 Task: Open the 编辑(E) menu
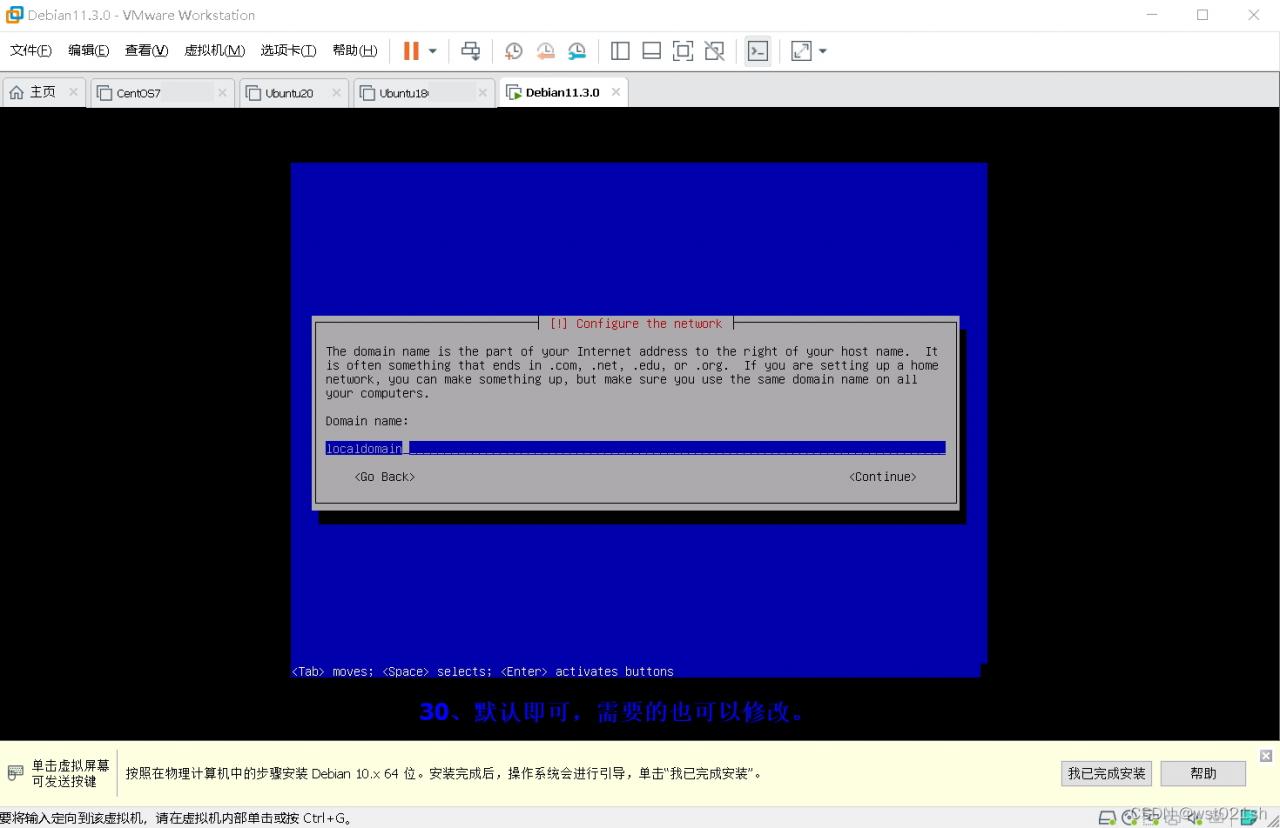tap(88, 51)
